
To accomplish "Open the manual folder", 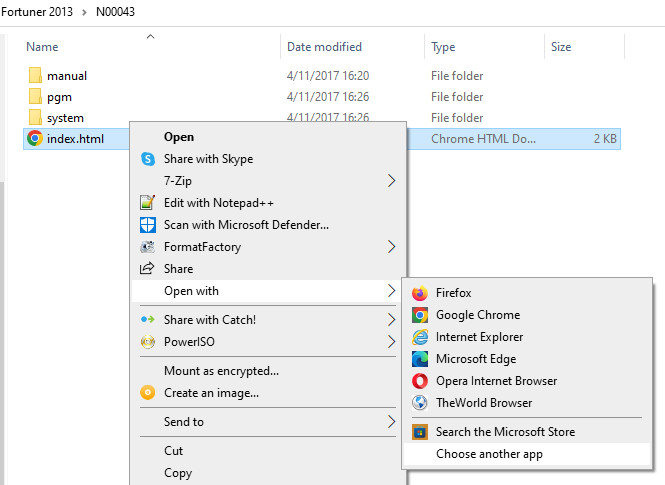I will [x=66, y=76].
